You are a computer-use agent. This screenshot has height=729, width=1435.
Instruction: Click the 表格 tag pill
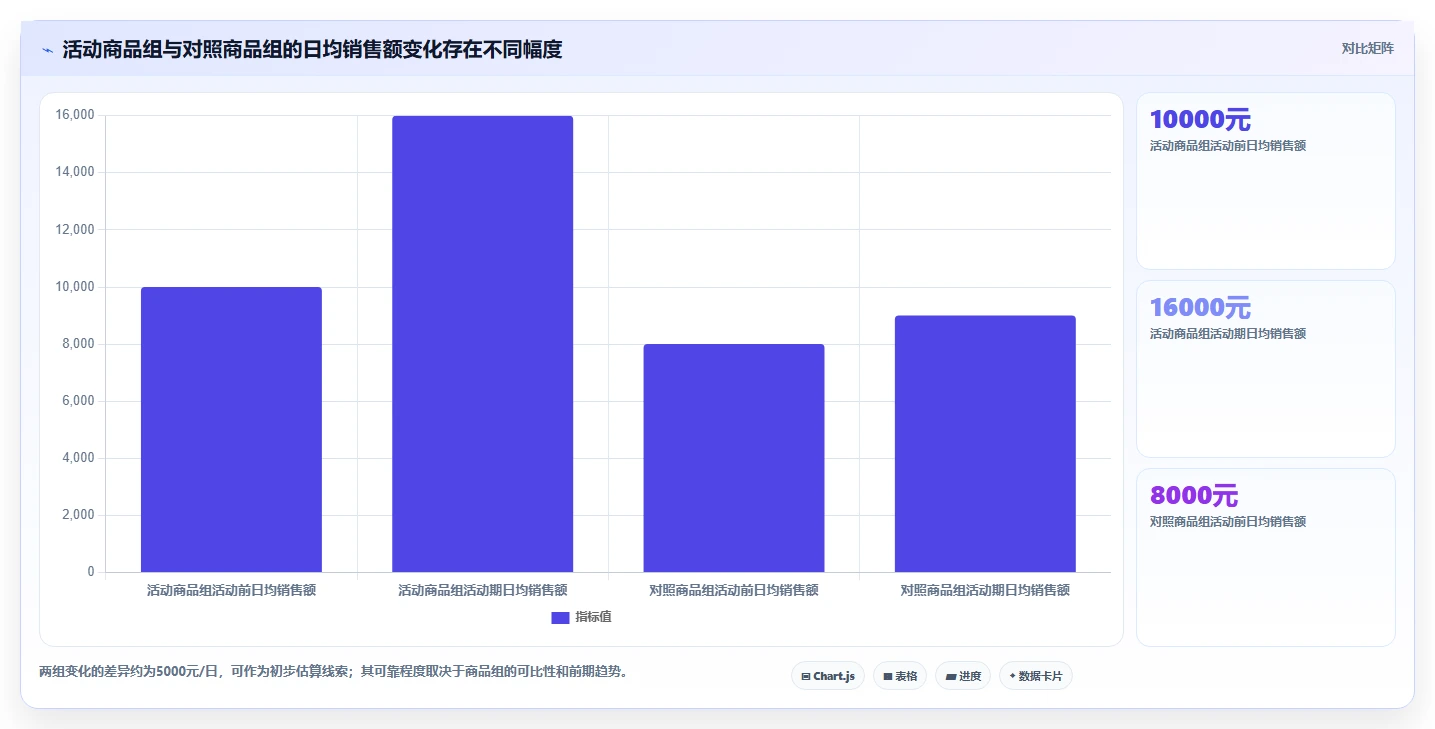pyautogui.click(x=900, y=676)
